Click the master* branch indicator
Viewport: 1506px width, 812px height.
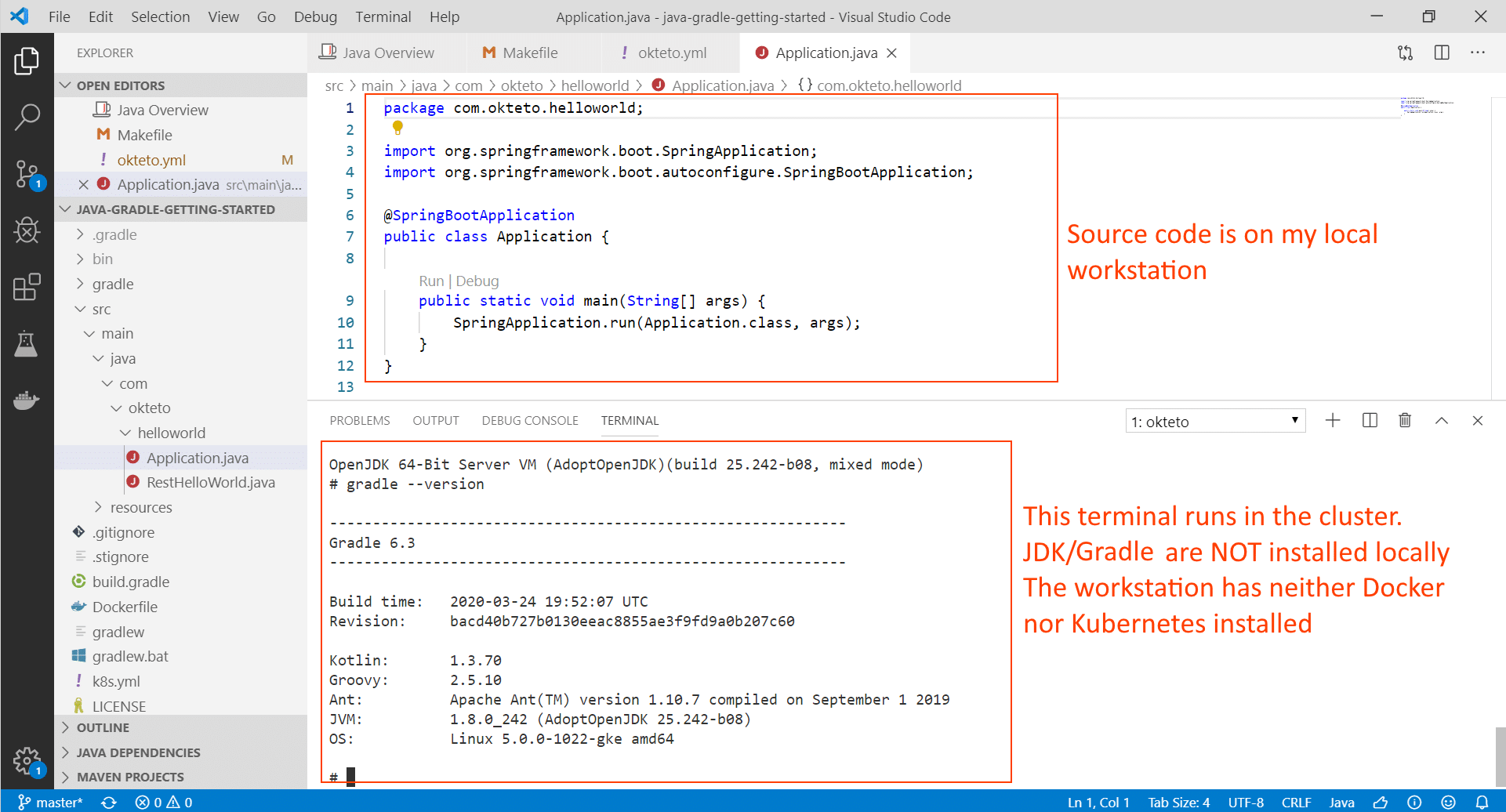50,802
